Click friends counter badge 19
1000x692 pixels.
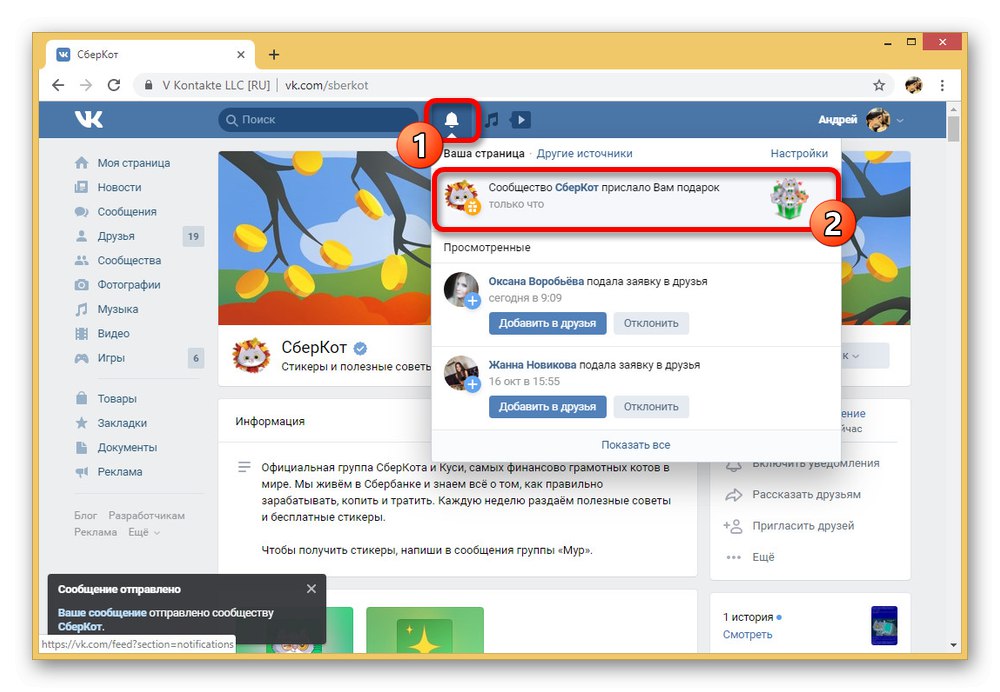click(193, 236)
